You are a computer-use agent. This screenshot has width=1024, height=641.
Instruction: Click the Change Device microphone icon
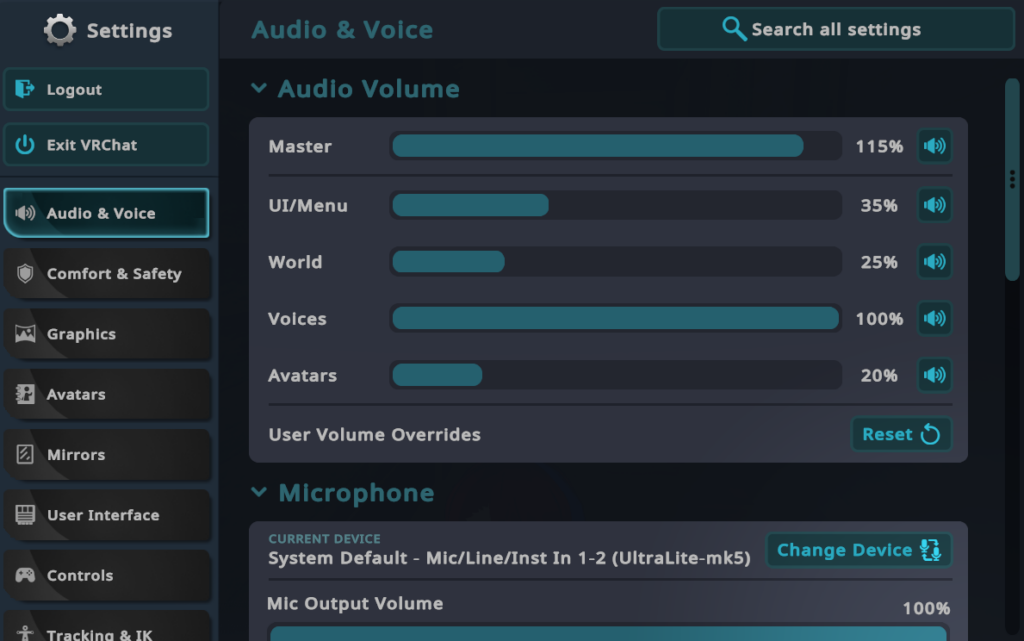(931, 550)
